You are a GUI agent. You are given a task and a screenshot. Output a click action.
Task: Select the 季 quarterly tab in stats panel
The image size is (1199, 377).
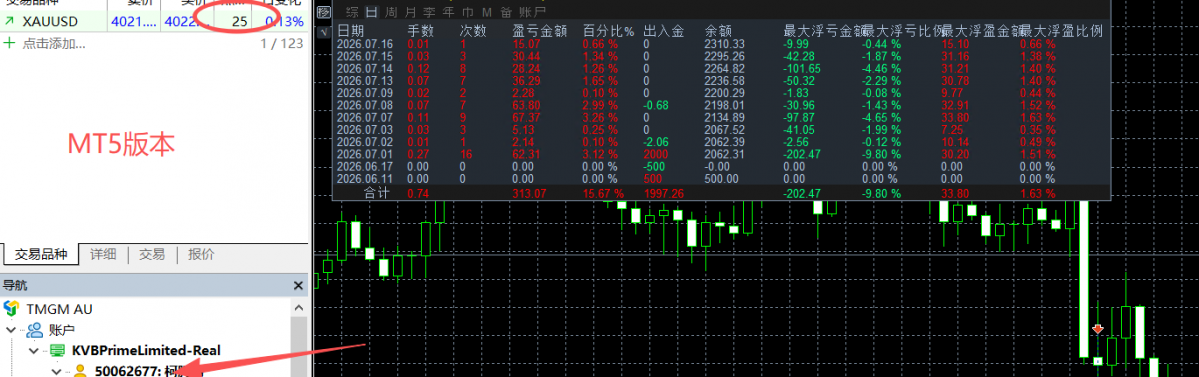(429, 11)
